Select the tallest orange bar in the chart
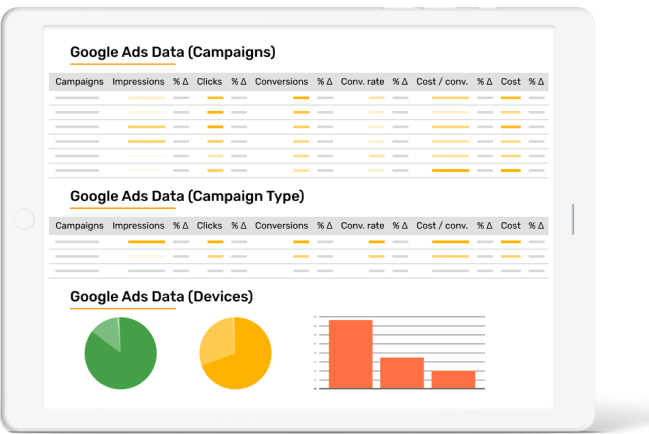The height and width of the screenshot is (434, 649). [350, 353]
